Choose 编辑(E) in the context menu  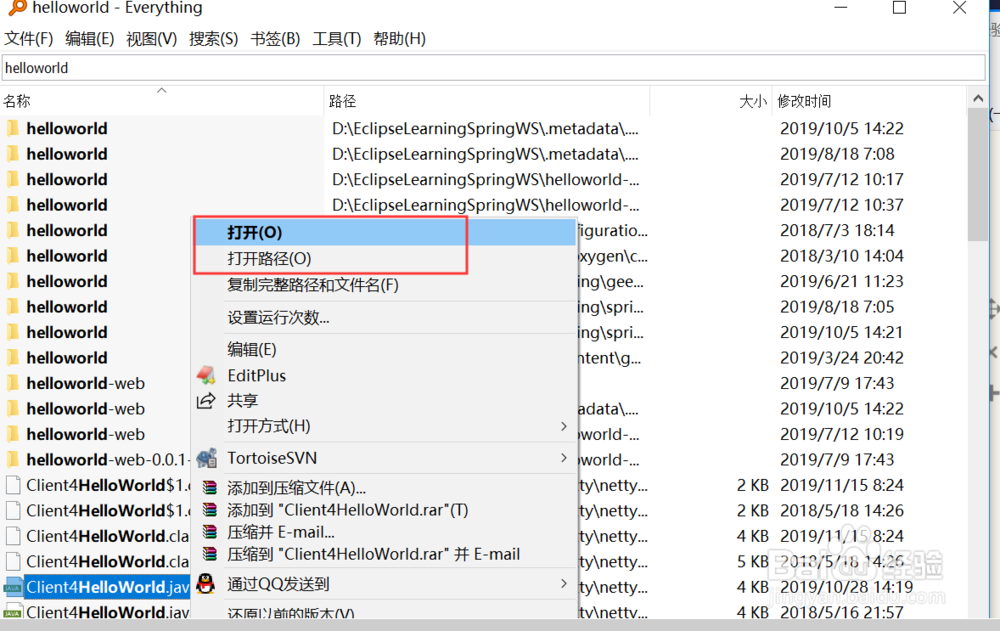tap(385, 350)
